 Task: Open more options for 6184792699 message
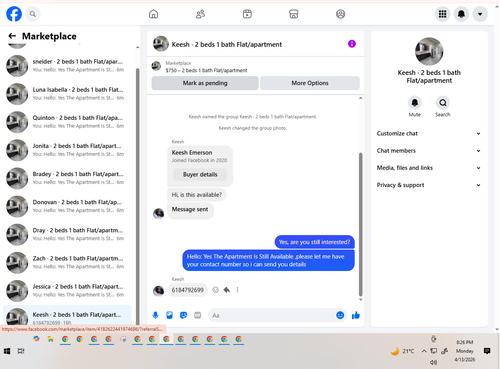[237, 290]
